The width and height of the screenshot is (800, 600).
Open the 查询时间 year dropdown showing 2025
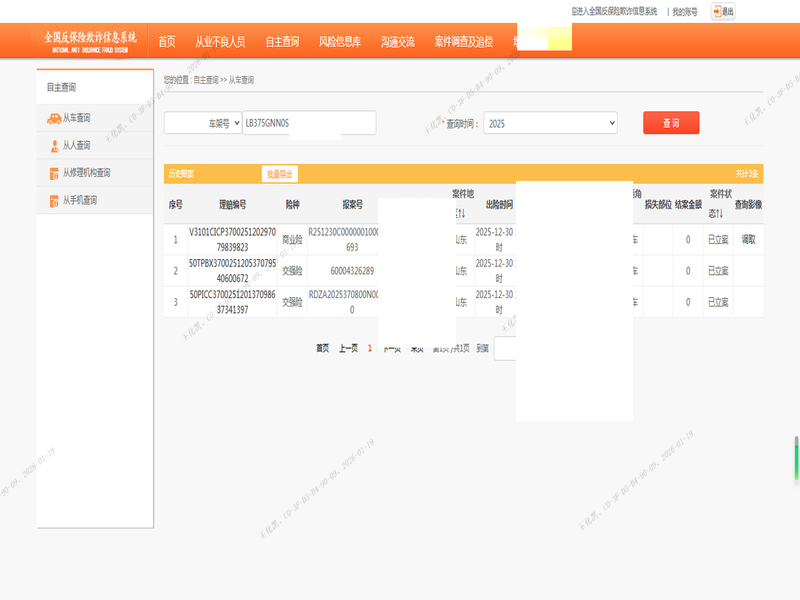pyautogui.click(x=550, y=123)
